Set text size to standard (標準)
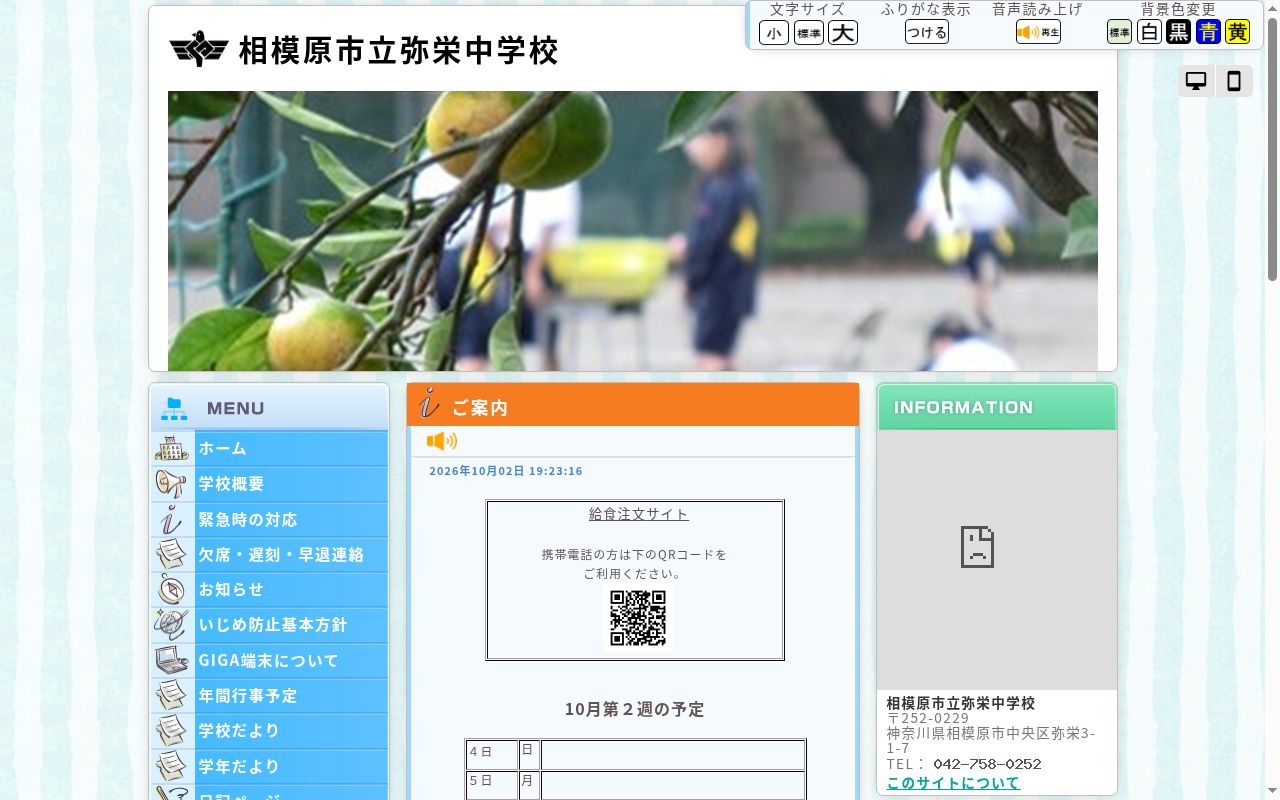 pos(809,33)
